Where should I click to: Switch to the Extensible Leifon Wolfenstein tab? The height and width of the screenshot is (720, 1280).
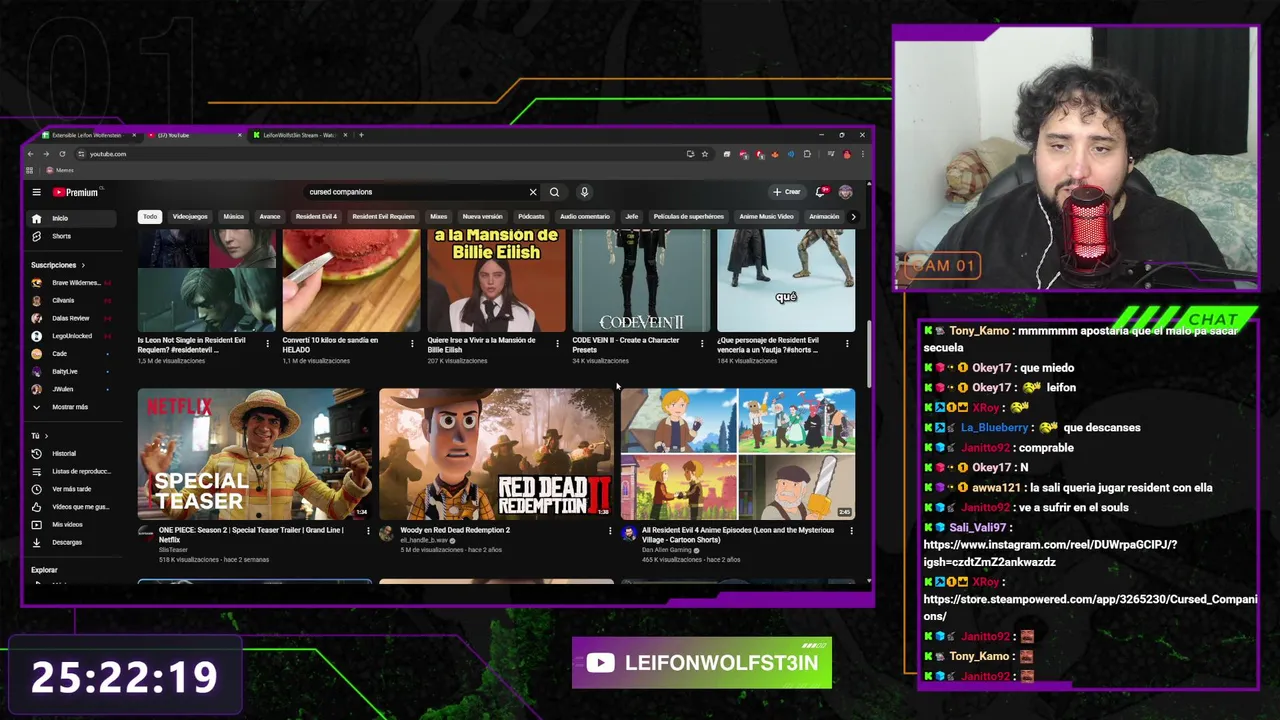86,135
